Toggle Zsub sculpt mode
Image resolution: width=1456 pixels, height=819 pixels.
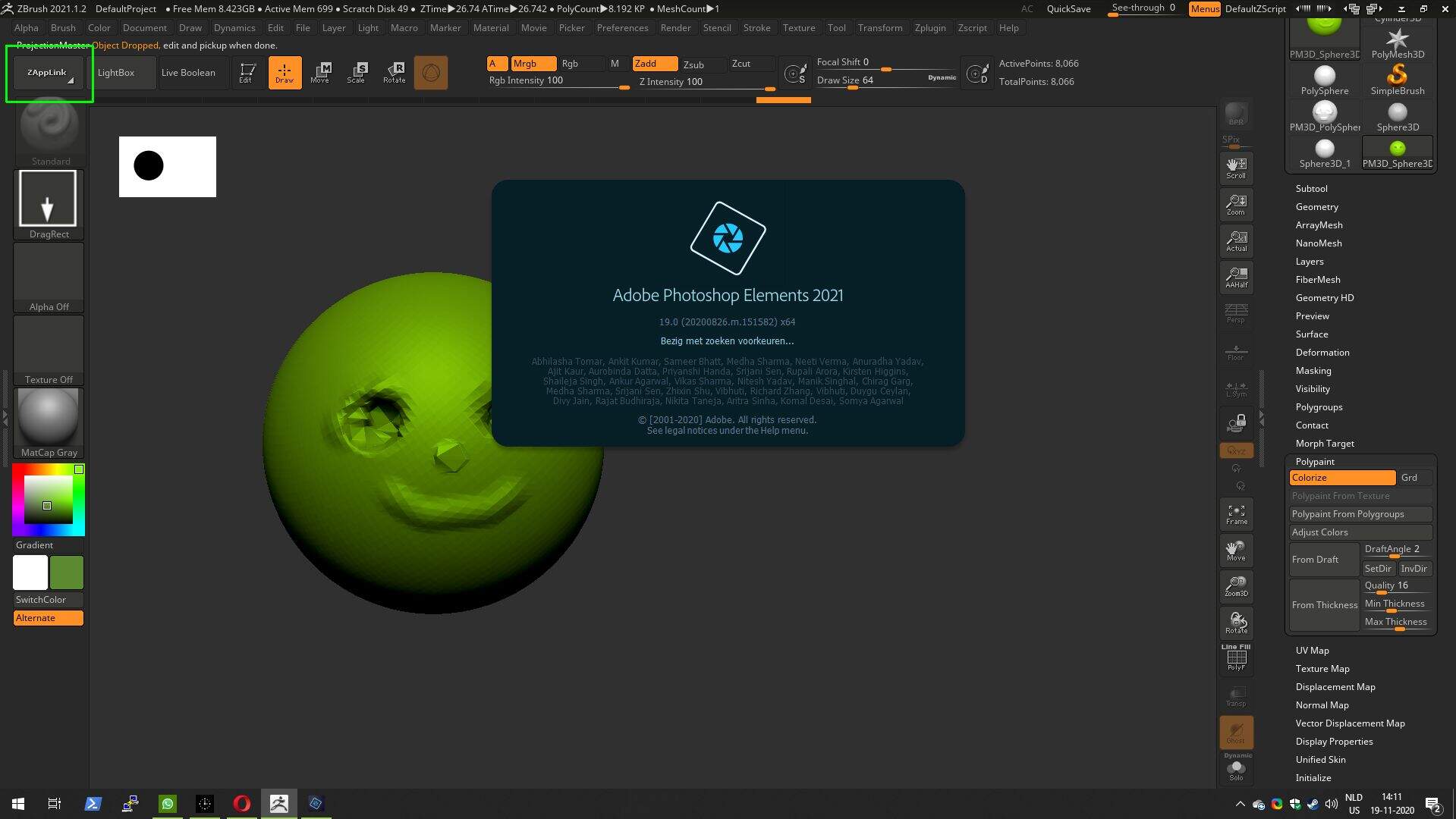click(703, 64)
